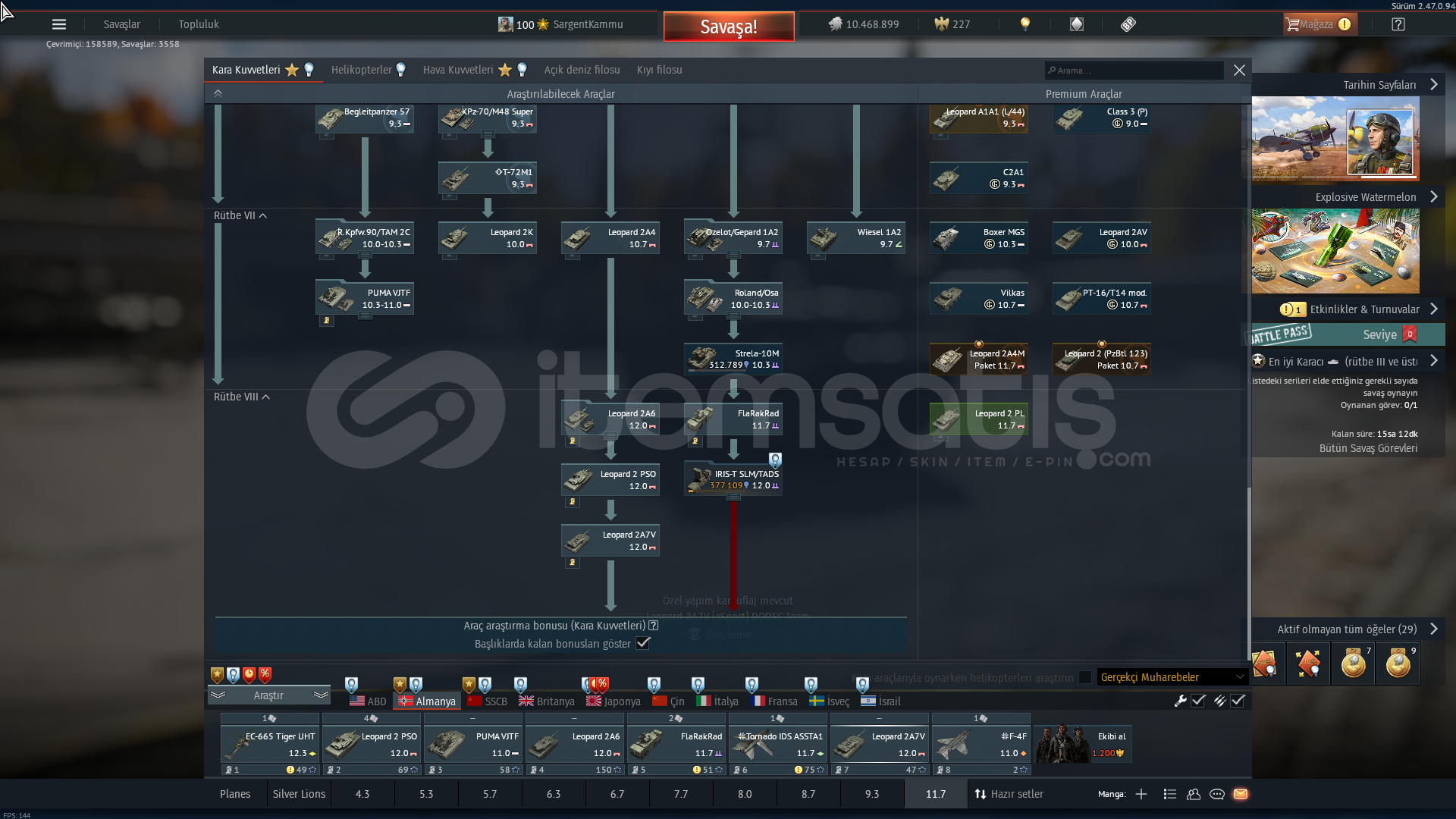The image size is (1456, 819).
Task: Open the Mağaza shop cart
Action: click(x=1319, y=24)
